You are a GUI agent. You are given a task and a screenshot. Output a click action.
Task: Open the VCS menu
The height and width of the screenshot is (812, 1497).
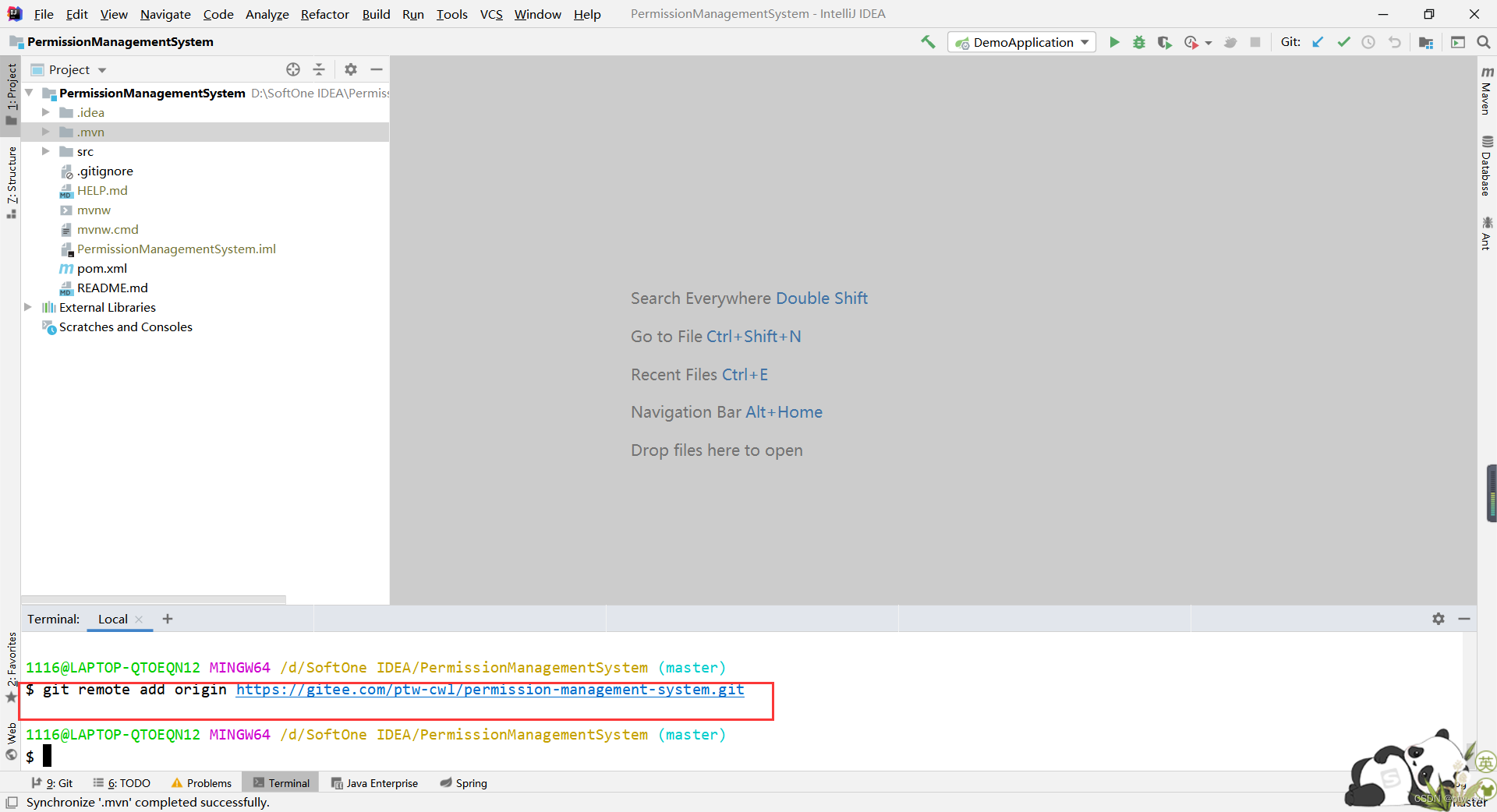[491, 14]
